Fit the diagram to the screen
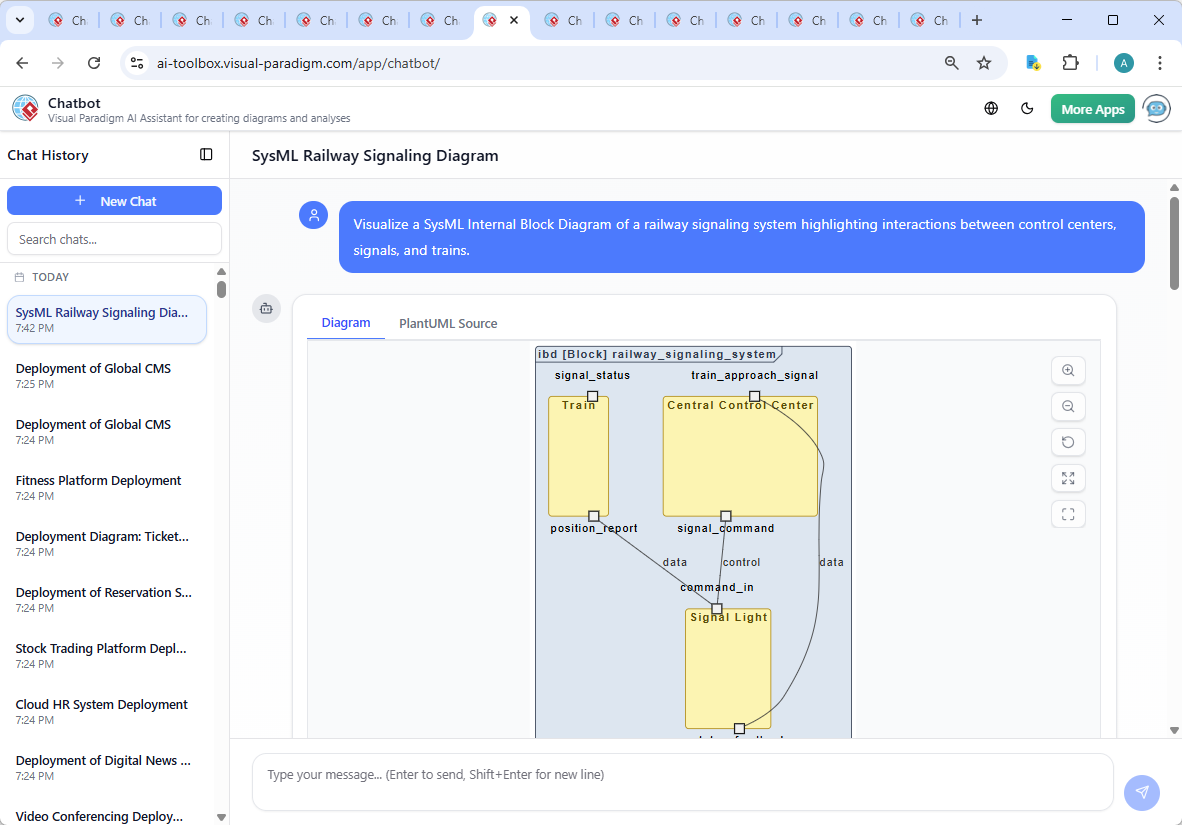 coord(1068,514)
